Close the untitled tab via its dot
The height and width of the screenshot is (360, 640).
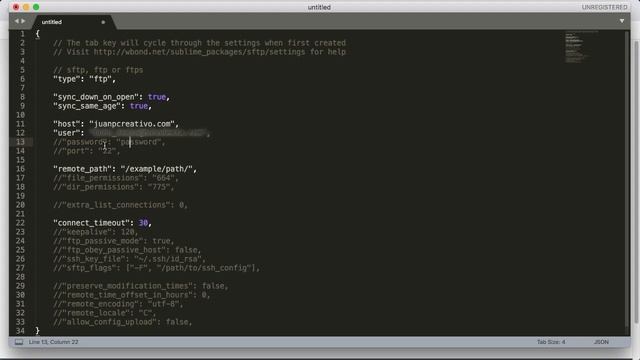[x=103, y=22]
